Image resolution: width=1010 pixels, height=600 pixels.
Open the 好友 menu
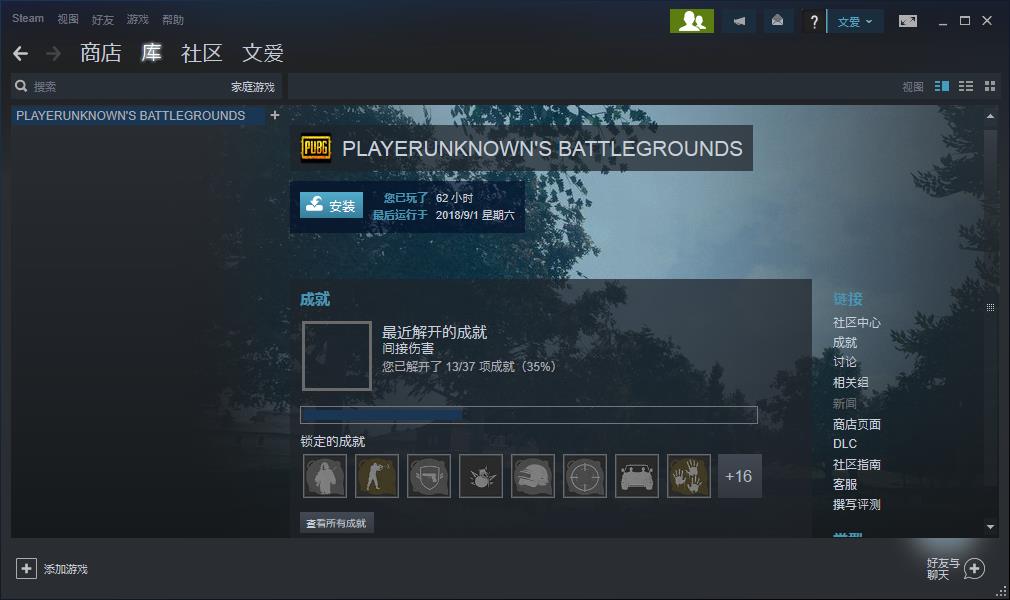pos(102,20)
